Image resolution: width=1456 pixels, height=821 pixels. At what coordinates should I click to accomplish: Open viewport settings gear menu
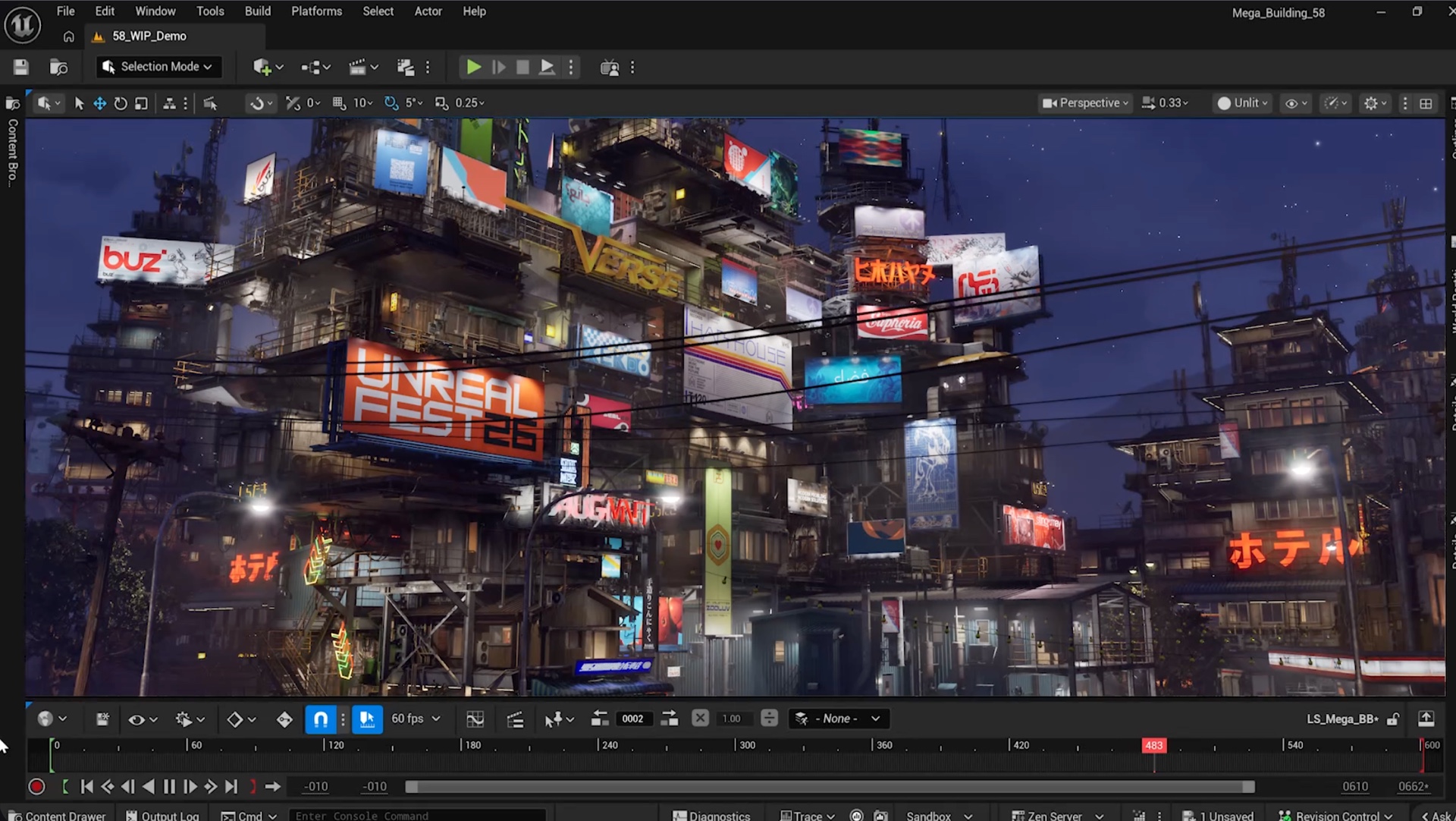click(x=1375, y=103)
